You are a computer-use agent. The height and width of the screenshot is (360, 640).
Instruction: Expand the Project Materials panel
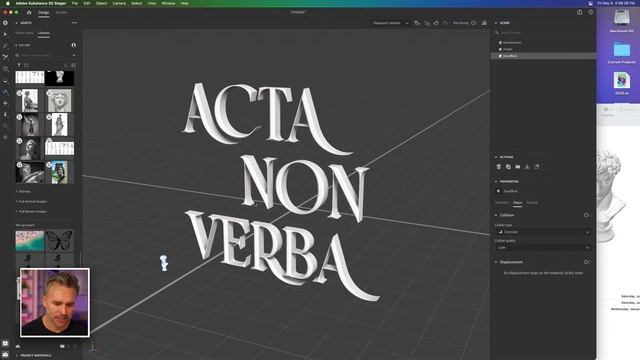tap(17, 356)
